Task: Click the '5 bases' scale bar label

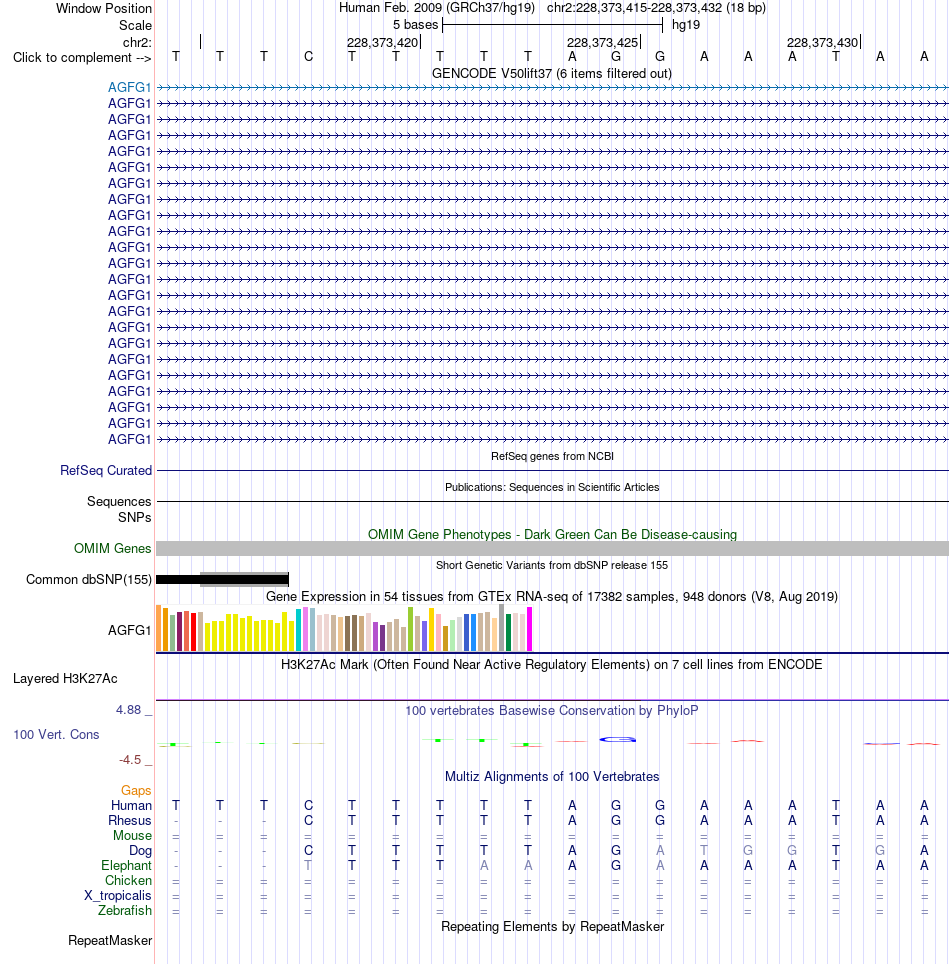Action: [416, 25]
